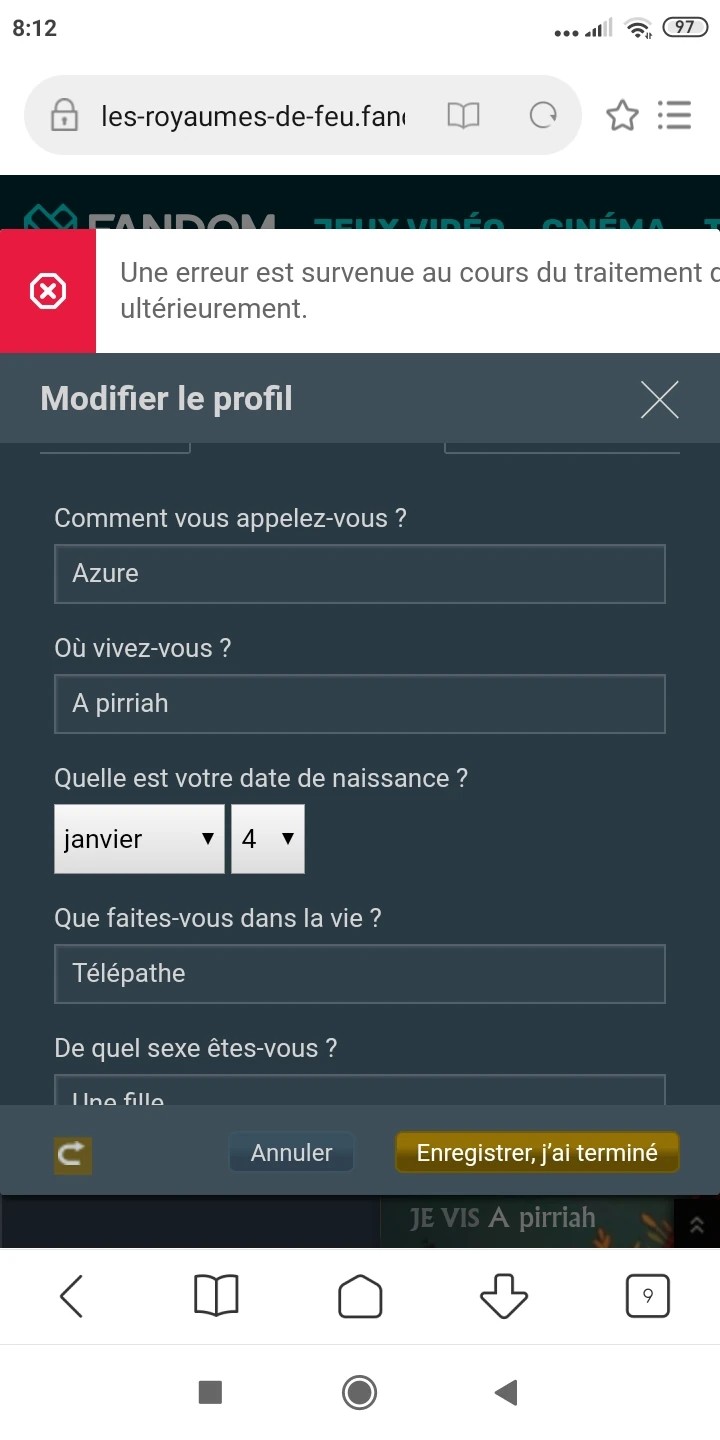Viewport: 720px width, 1440px height.
Task: Click the Télépathe occupation field
Action: 360,974
